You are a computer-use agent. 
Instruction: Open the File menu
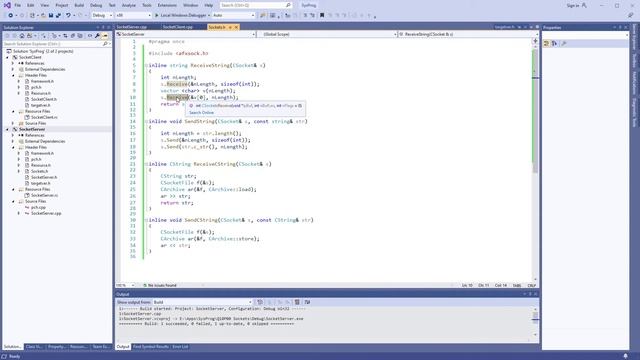[x=18, y=5]
